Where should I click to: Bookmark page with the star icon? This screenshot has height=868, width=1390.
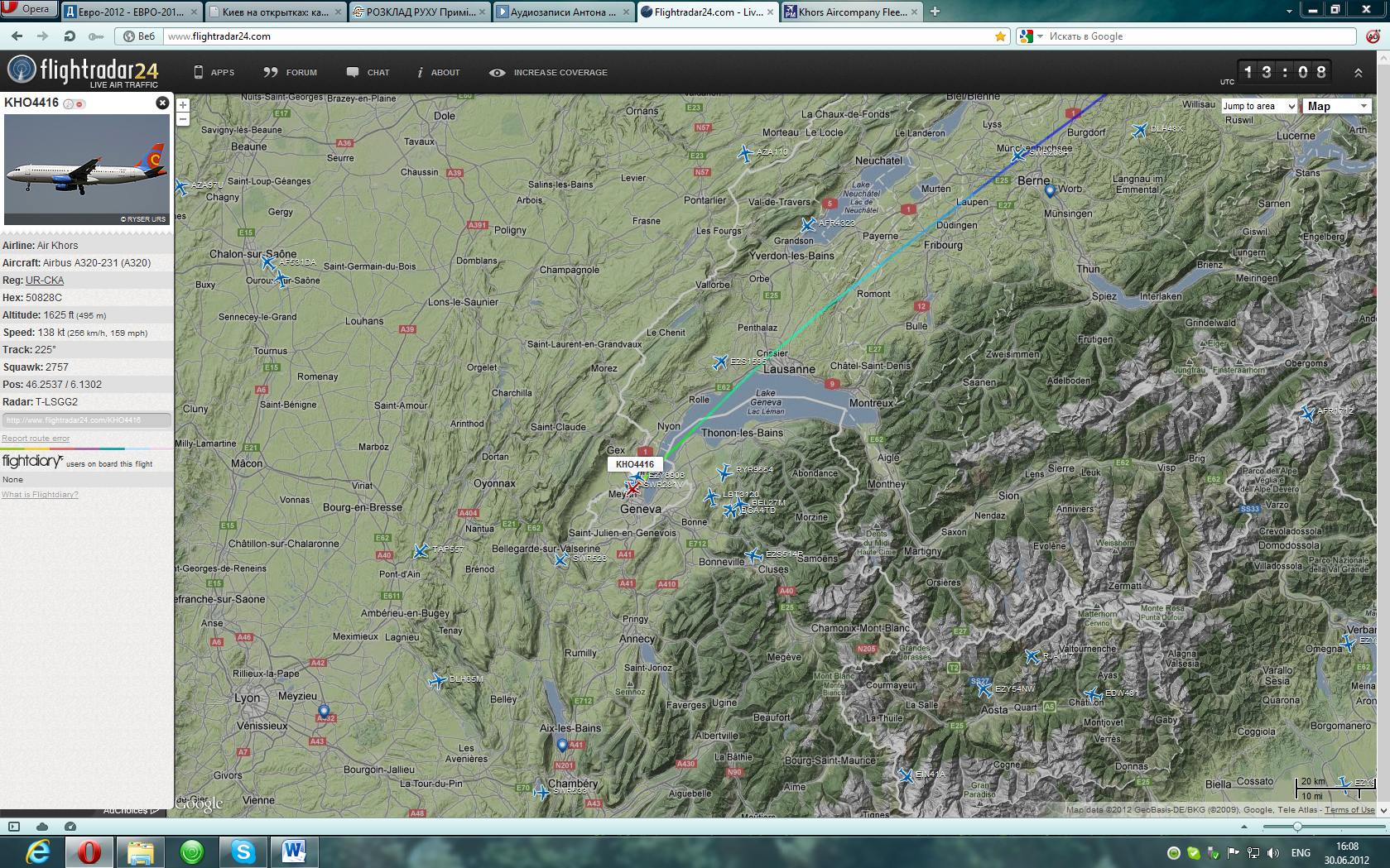tap(1000, 36)
